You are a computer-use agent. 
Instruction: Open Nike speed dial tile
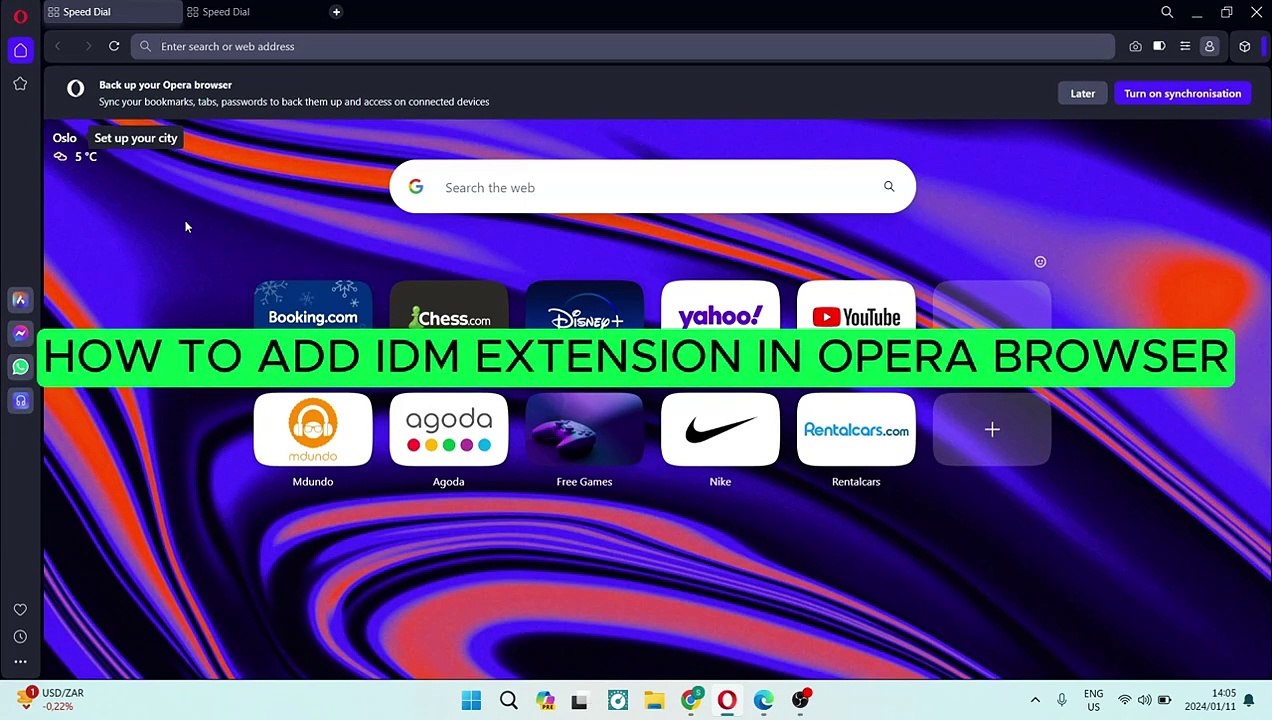pos(720,430)
